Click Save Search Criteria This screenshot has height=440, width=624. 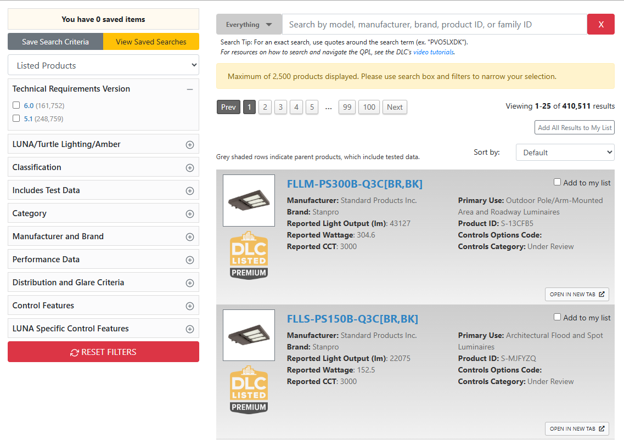(55, 42)
